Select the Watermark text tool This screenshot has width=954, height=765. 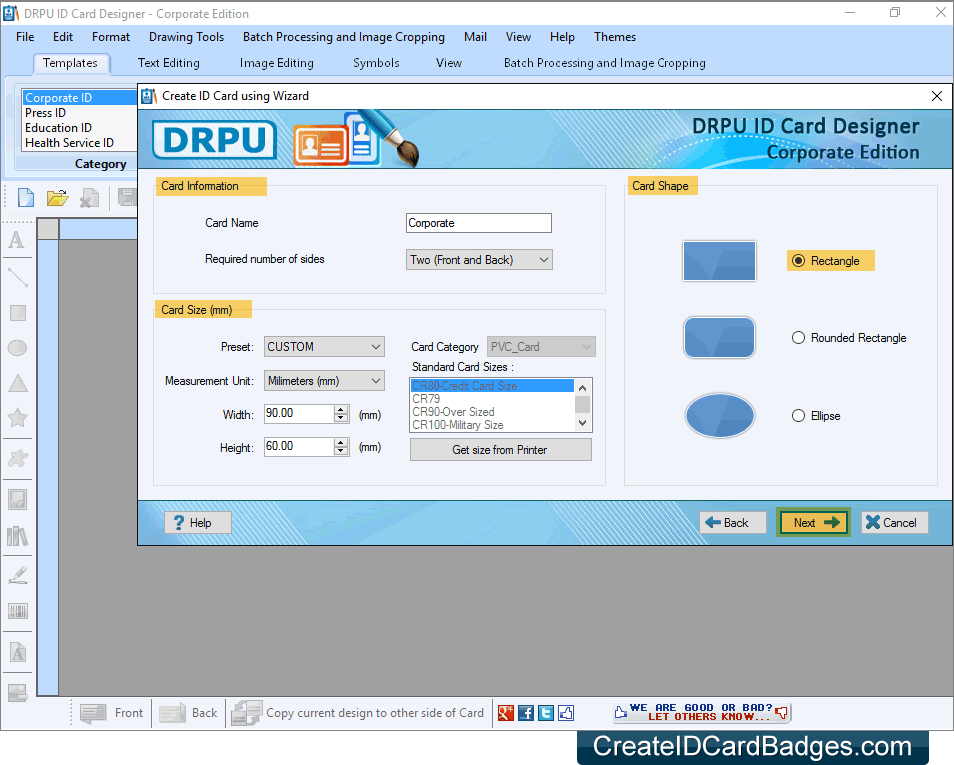pos(18,652)
